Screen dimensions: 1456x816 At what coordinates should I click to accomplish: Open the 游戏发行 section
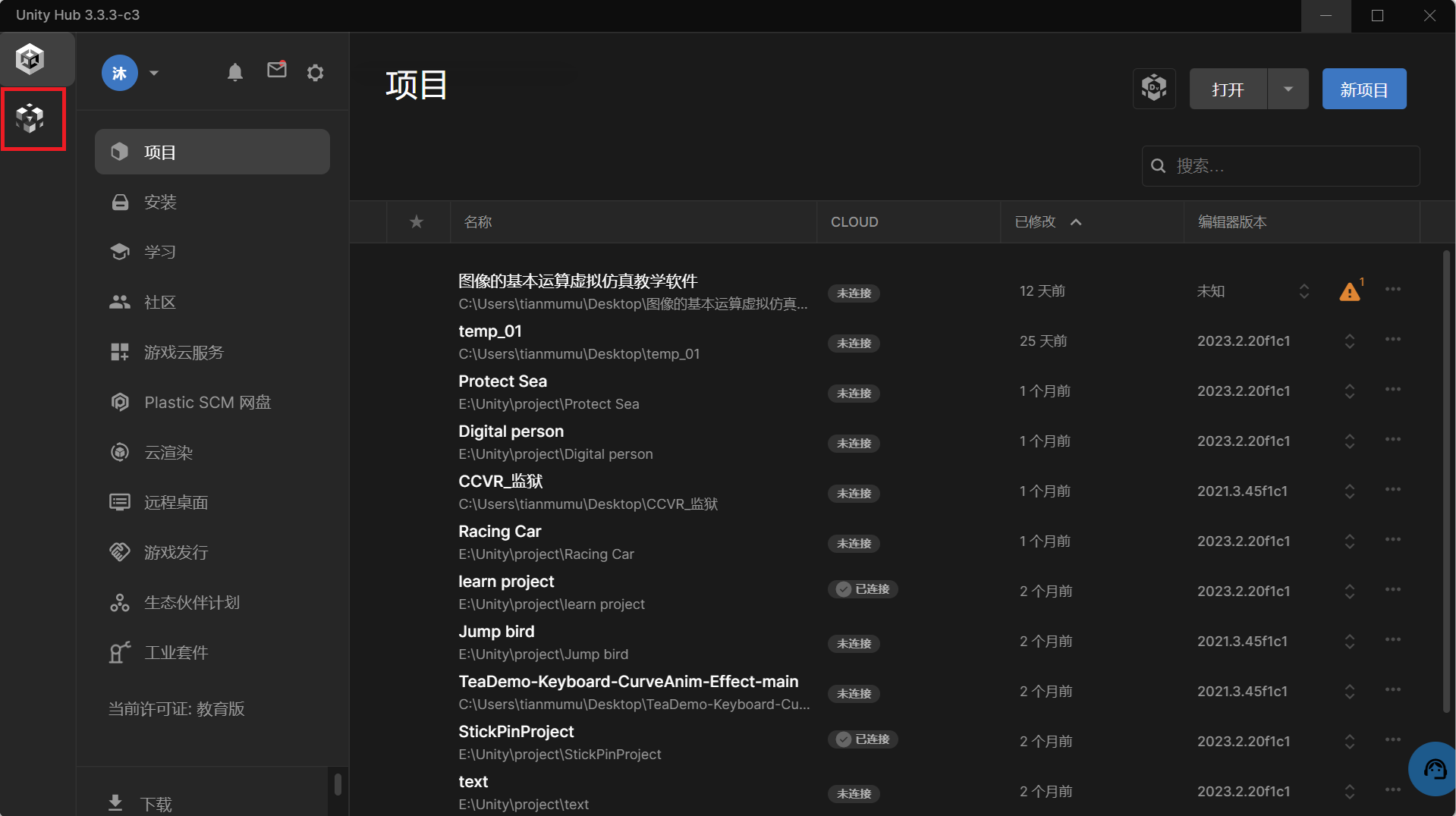[212, 552]
